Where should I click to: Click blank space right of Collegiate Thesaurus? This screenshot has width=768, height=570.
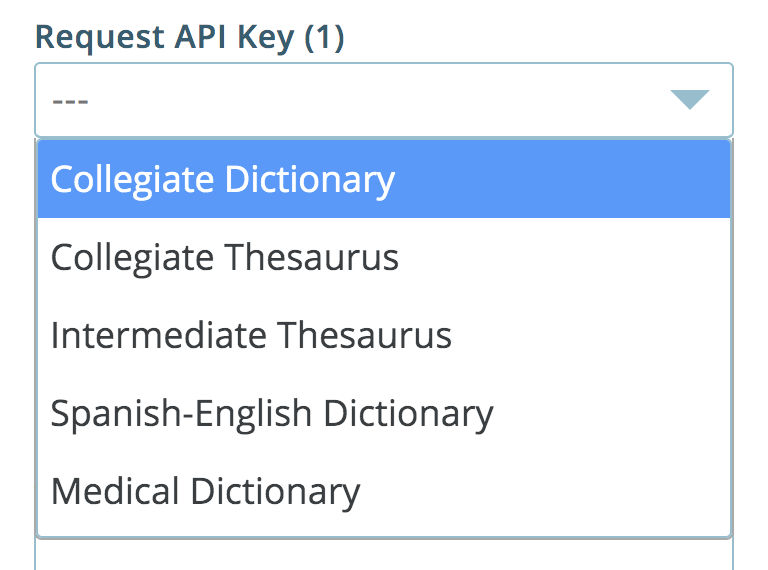point(563,257)
